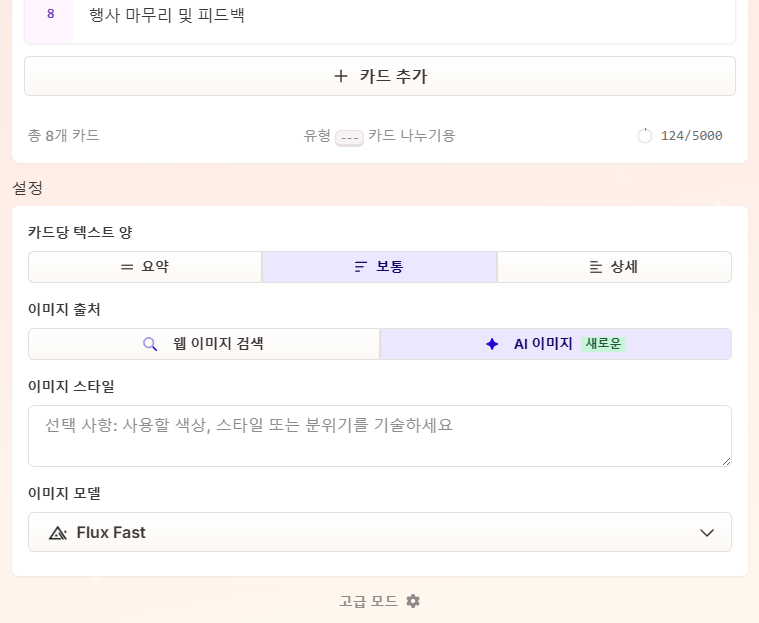The width and height of the screenshot is (759, 623).
Task: Set text amount per card to 요약
Action: tap(145, 267)
